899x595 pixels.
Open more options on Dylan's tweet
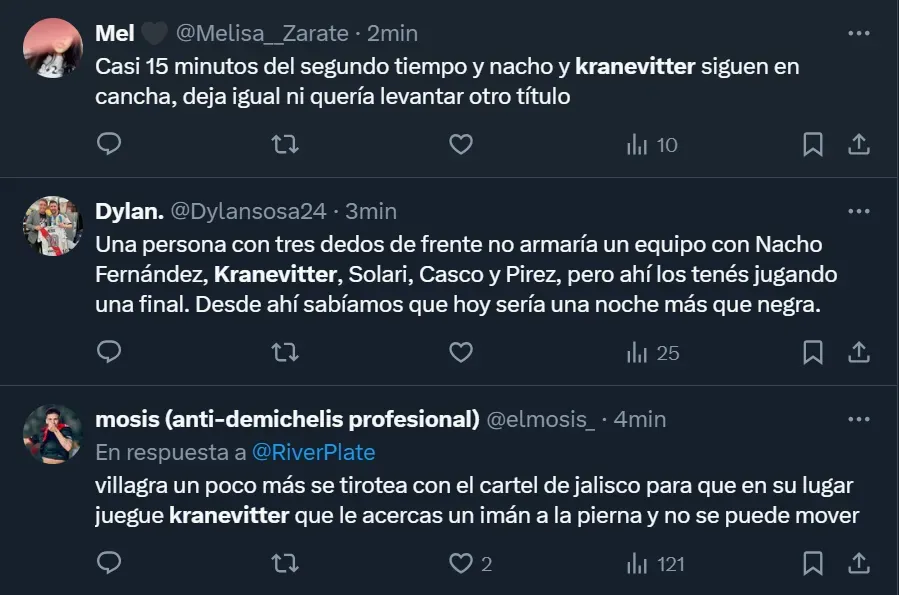[x=858, y=211]
